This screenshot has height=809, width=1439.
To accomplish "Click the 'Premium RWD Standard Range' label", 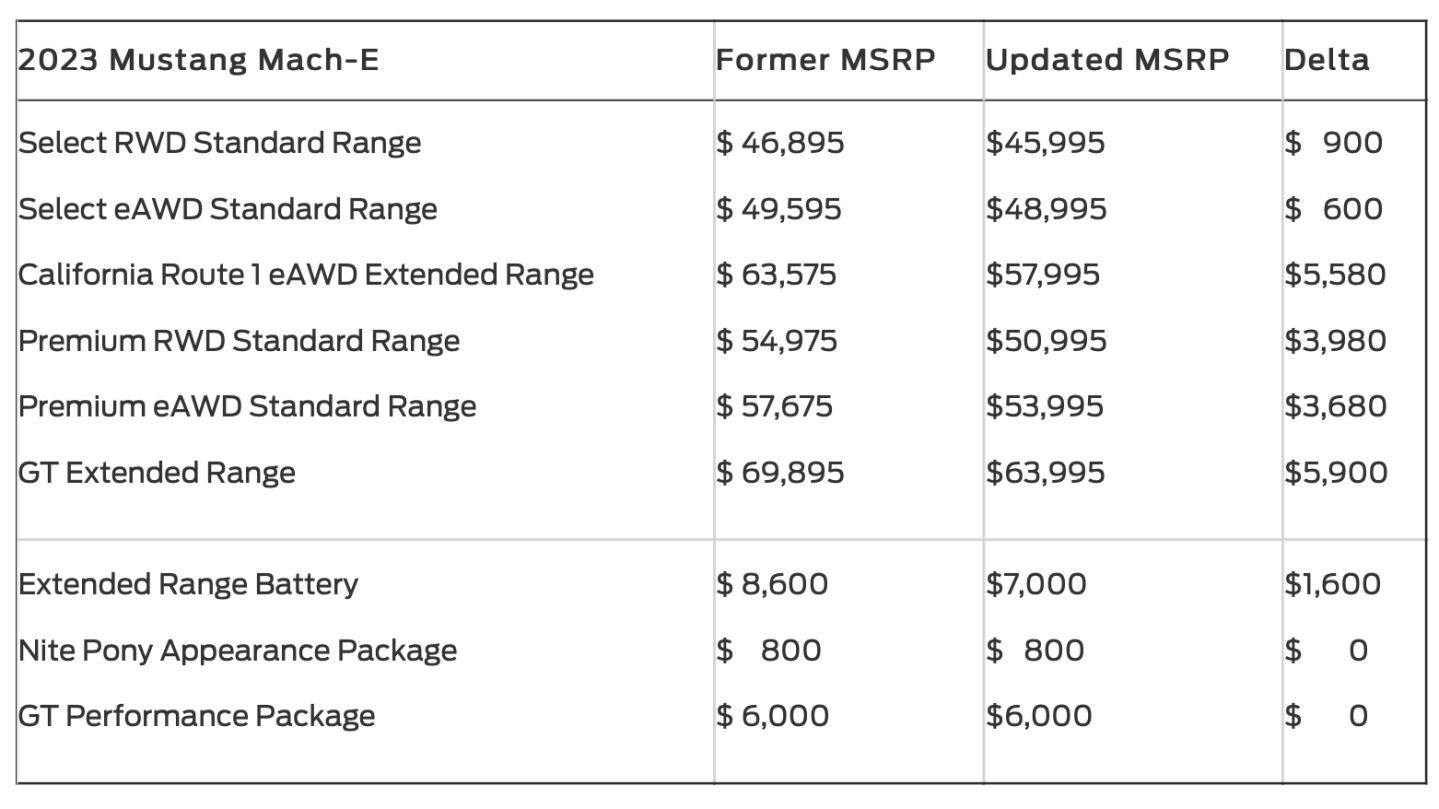I will click(x=239, y=341).
